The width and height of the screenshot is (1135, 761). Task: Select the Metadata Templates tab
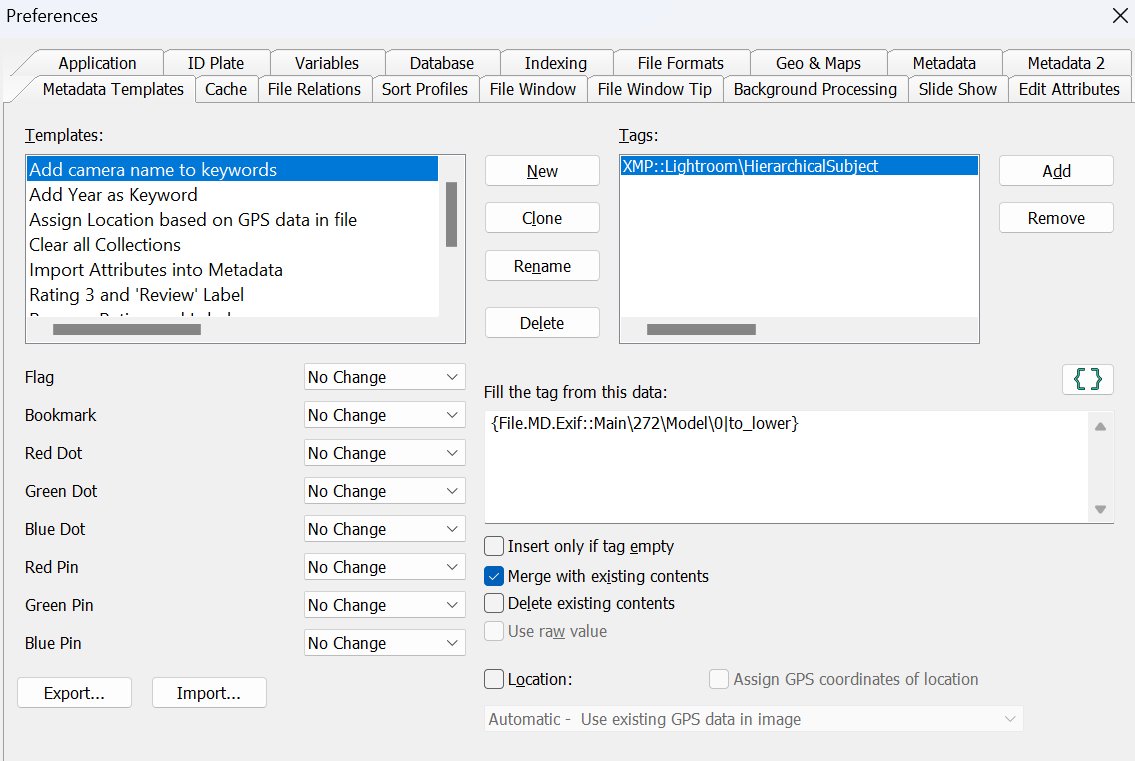[x=113, y=89]
